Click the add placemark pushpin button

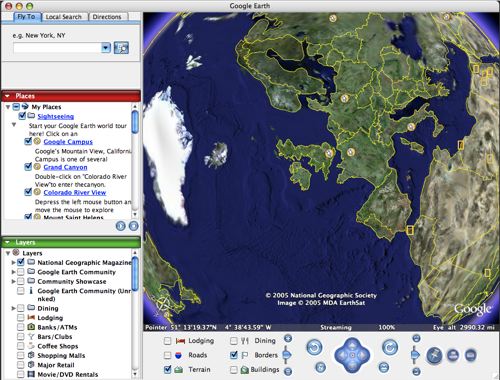pos(434,355)
